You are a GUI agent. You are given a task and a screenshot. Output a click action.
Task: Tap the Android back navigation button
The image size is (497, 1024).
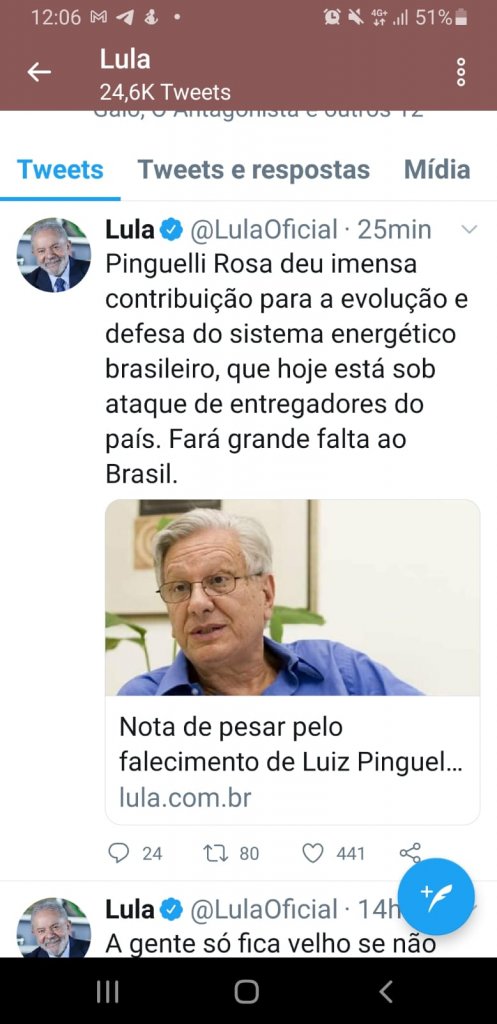pos(386,992)
